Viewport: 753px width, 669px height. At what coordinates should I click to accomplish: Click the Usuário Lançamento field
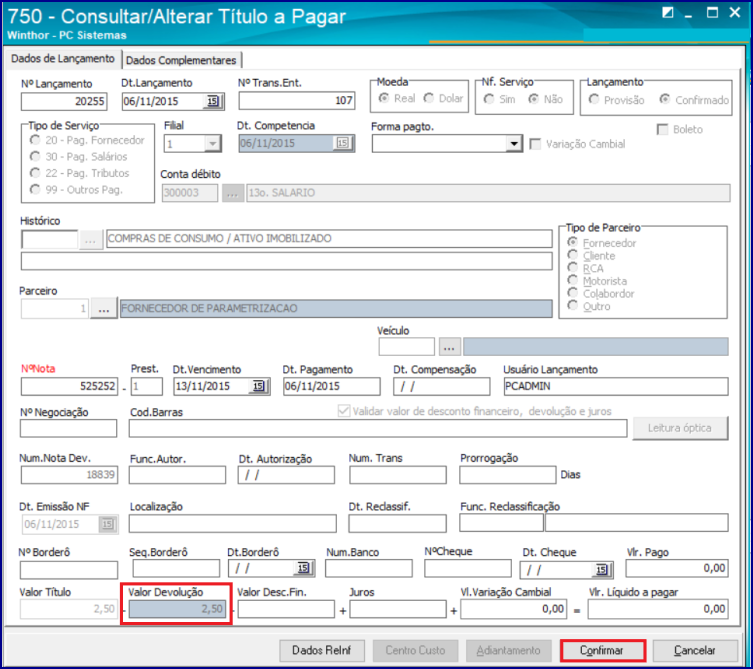tap(616, 386)
